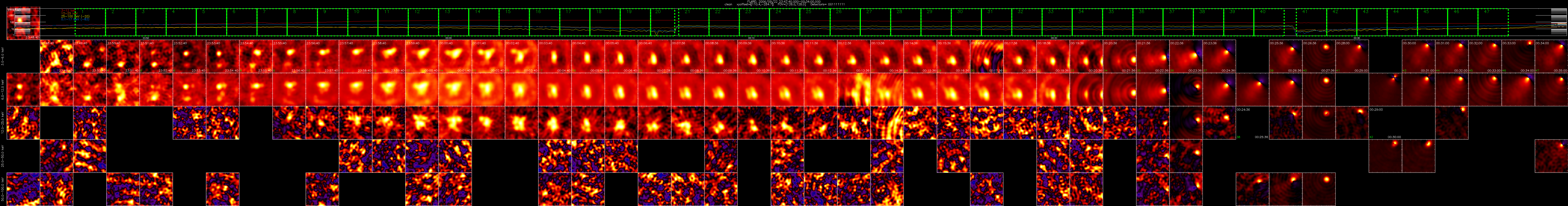The width and height of the screenshot is (1568, 206).
Task: Click the '00:10' time axis tick label
Action: pos(751,38)
